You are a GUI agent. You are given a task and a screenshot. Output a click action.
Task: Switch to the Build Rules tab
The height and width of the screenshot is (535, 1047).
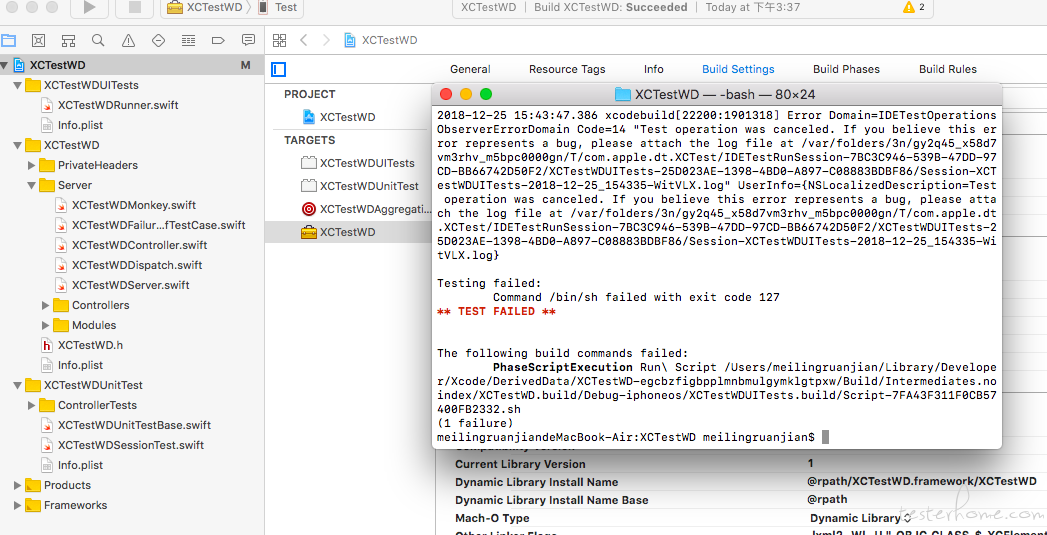coord(948,69)
